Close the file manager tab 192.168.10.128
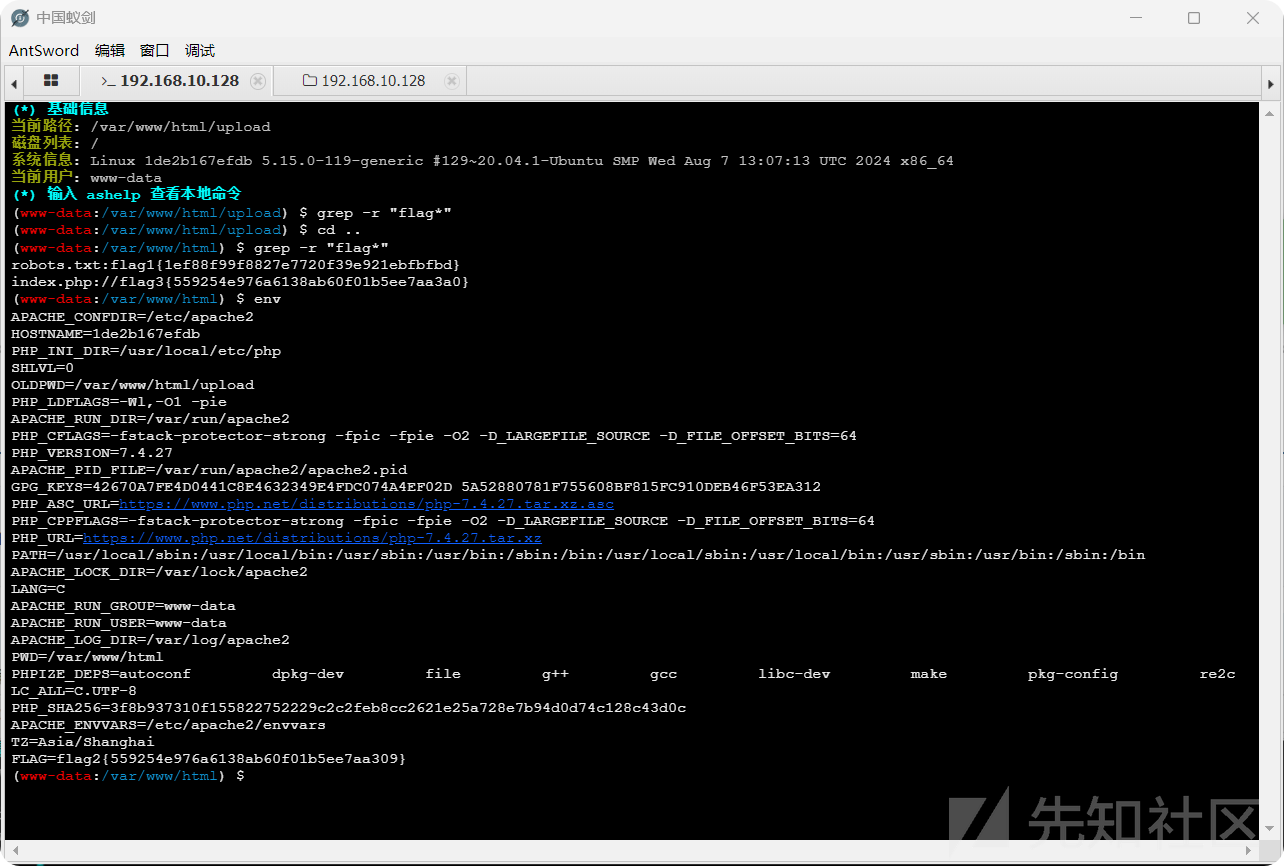Viewport: 1284px width, 866px height. [452, 81]
